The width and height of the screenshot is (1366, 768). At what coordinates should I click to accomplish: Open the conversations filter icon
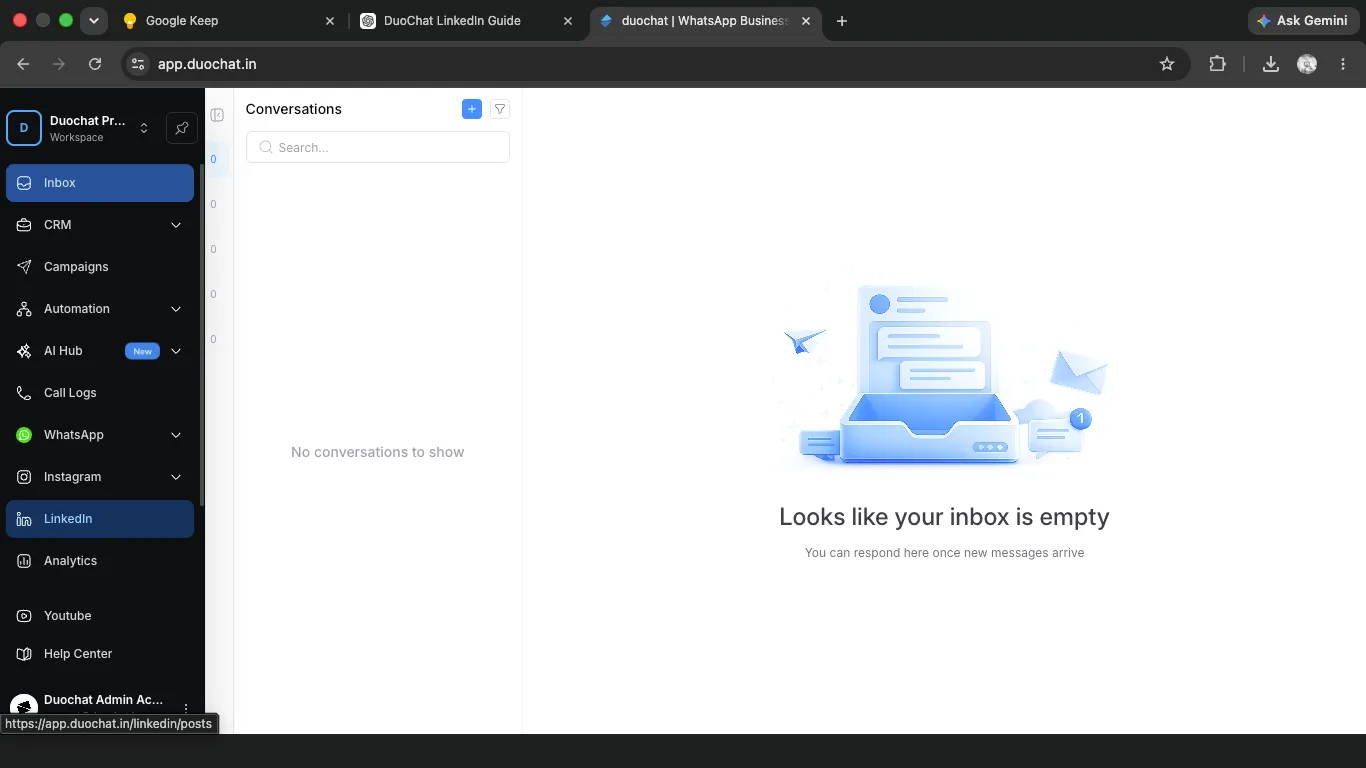[x=500, y=109]
